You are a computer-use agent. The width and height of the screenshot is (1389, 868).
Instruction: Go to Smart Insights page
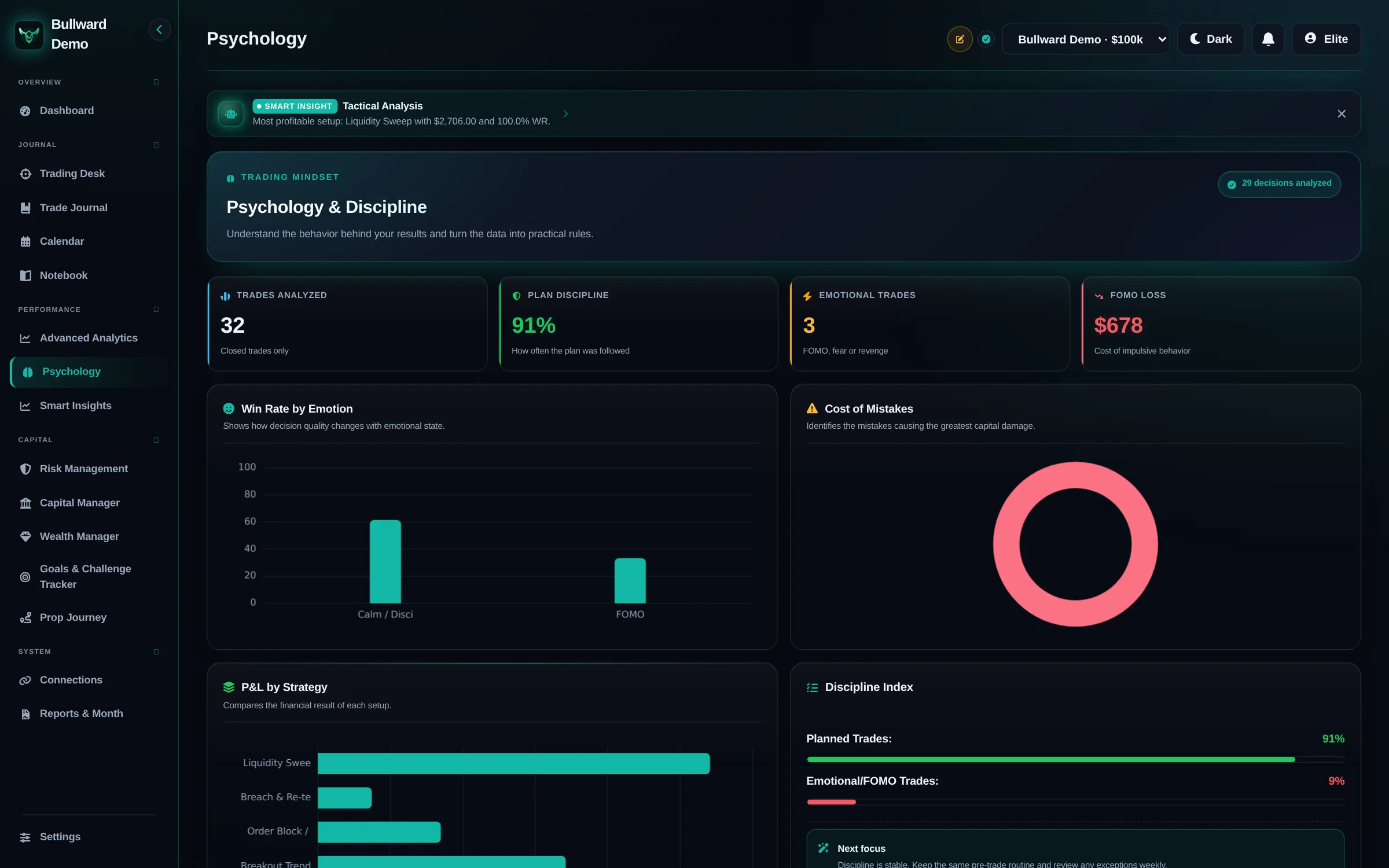tap(89, 406)
